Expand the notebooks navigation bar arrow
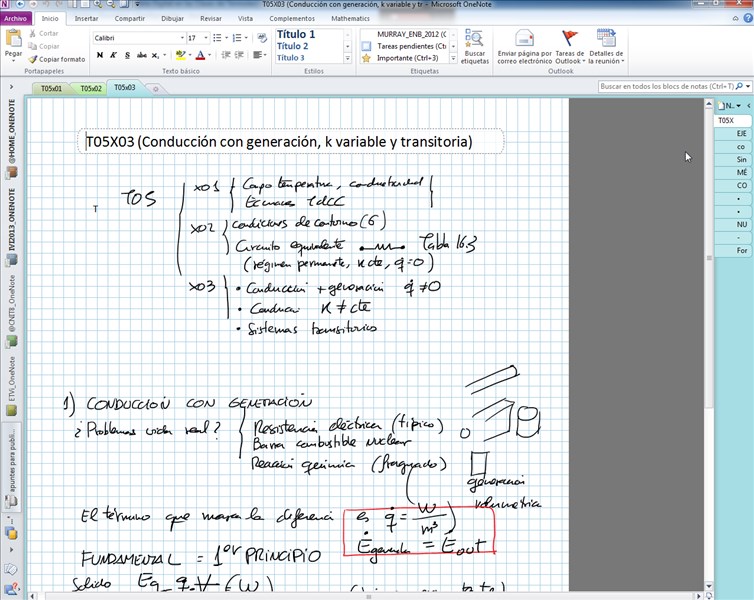The image size is (754, 600). point(11,87)
